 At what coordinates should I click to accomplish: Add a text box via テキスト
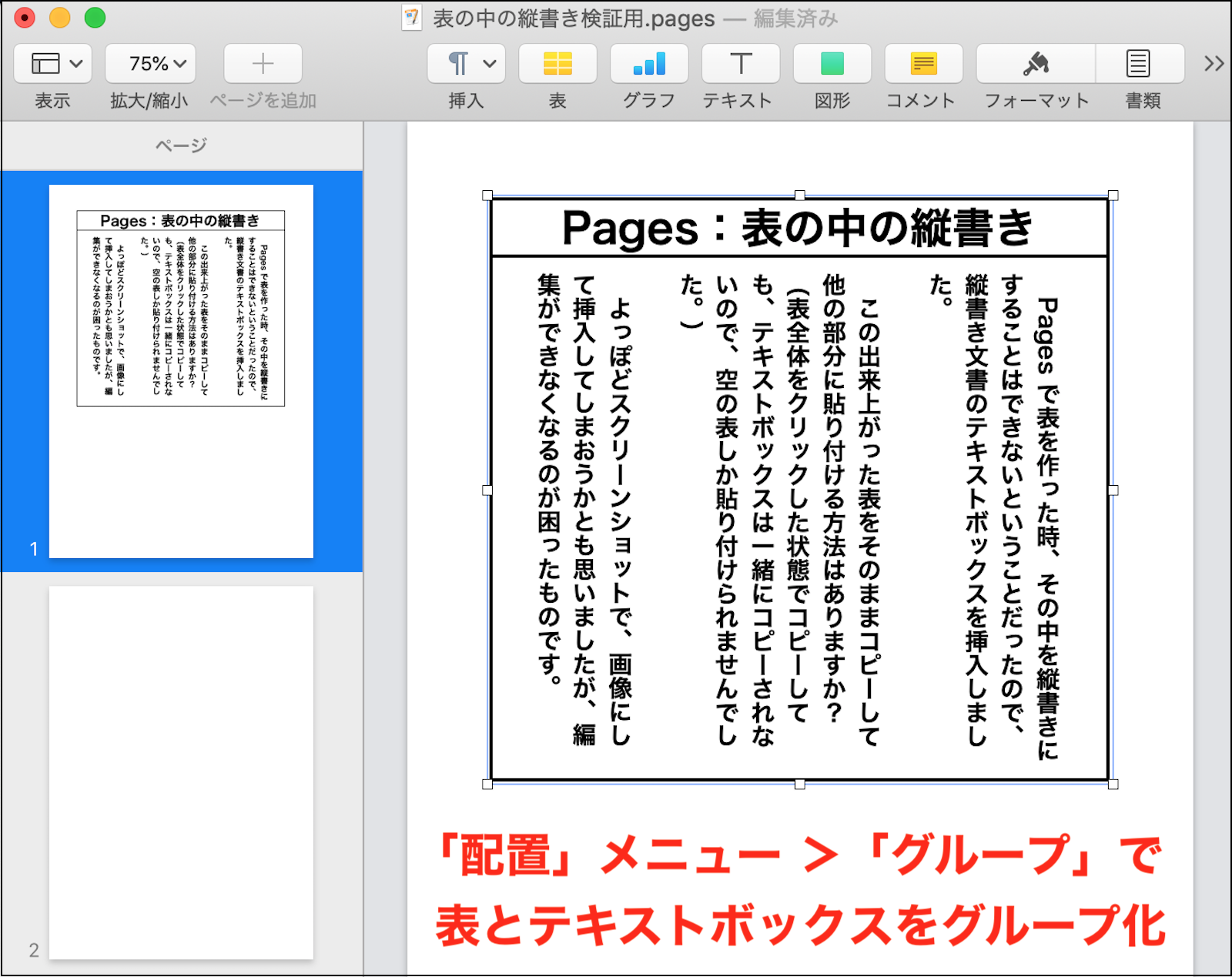(740, 63)
